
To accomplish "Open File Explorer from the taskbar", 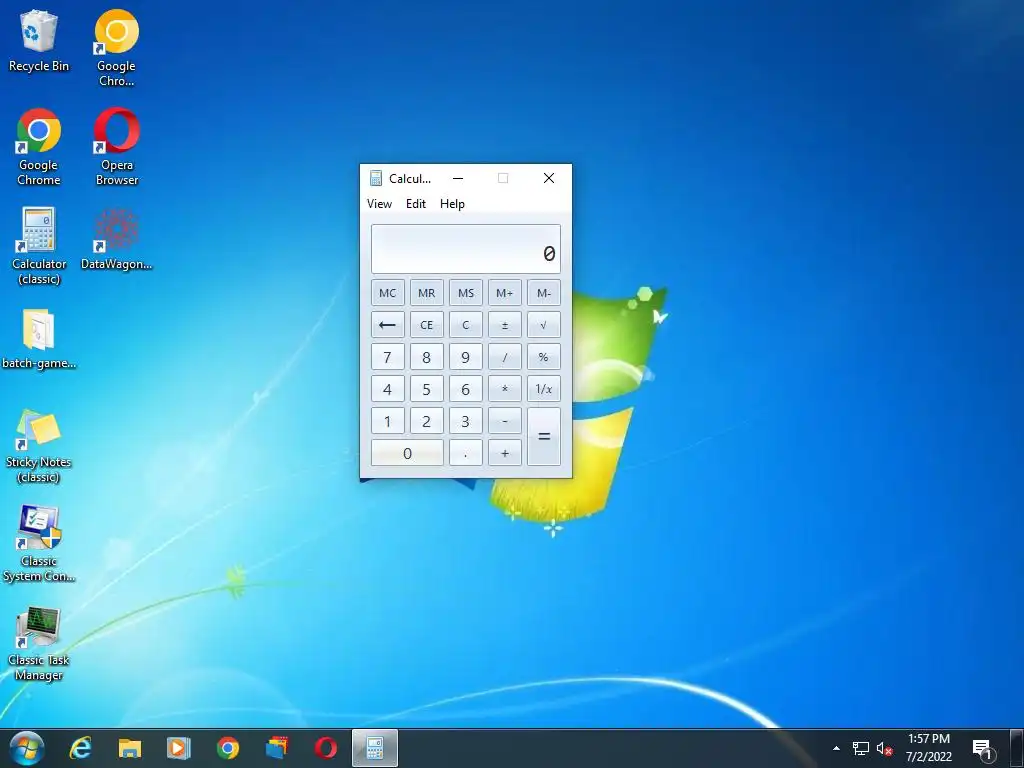I will [129, 748].
